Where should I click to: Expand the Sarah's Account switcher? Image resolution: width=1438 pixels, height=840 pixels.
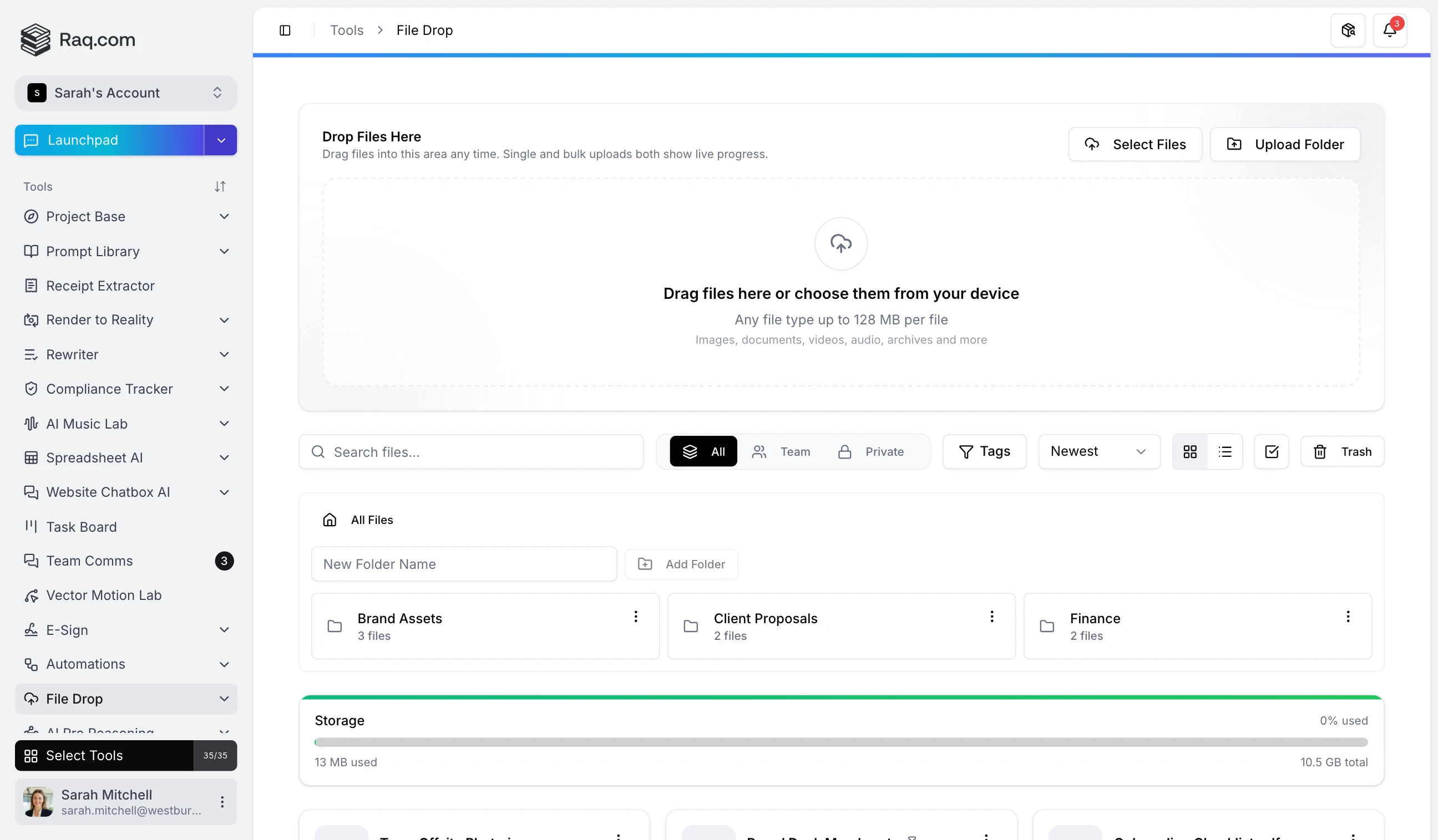125,93
